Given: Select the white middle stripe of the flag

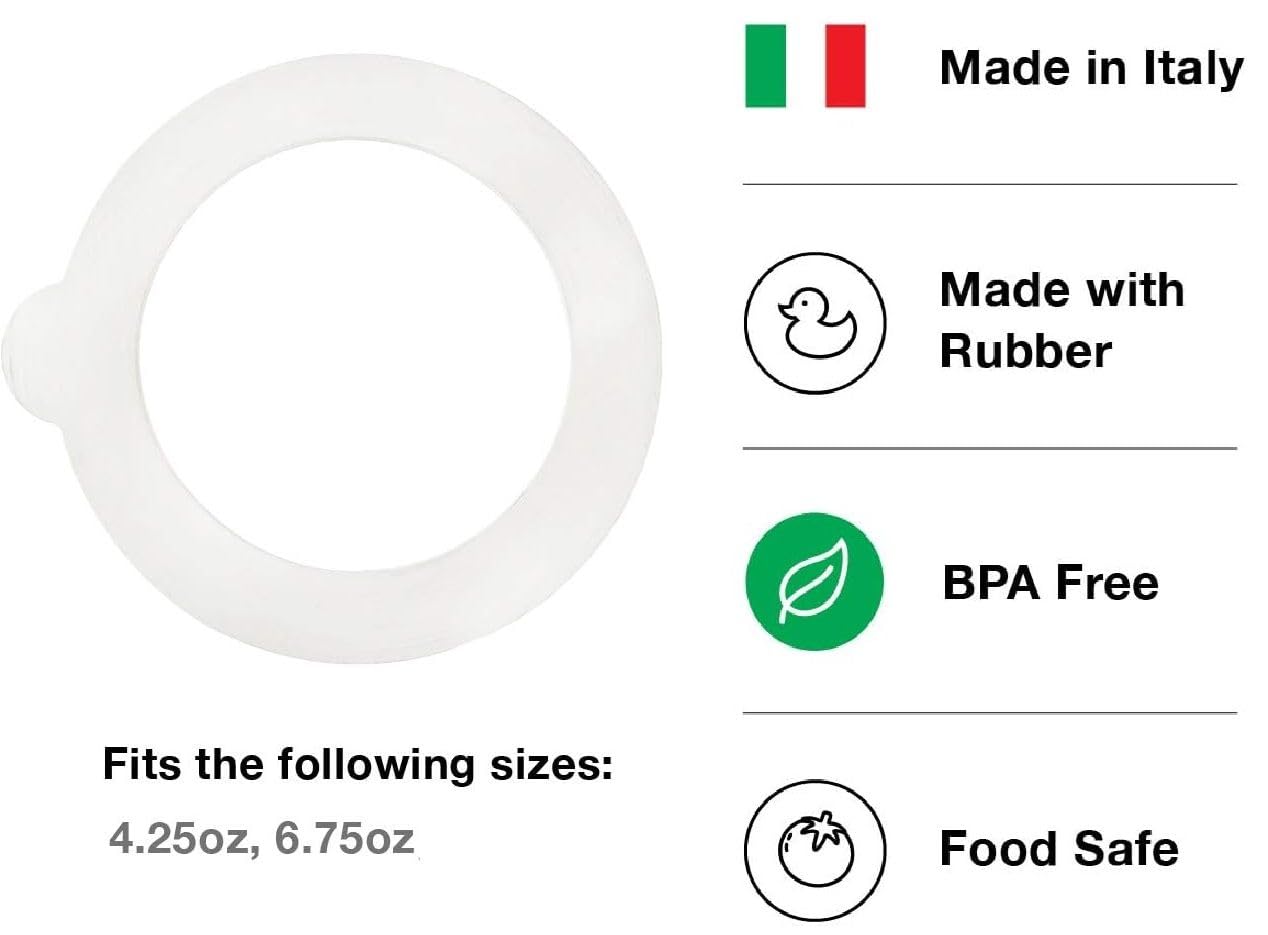Looking at the screenshot, I should [805, 67].
